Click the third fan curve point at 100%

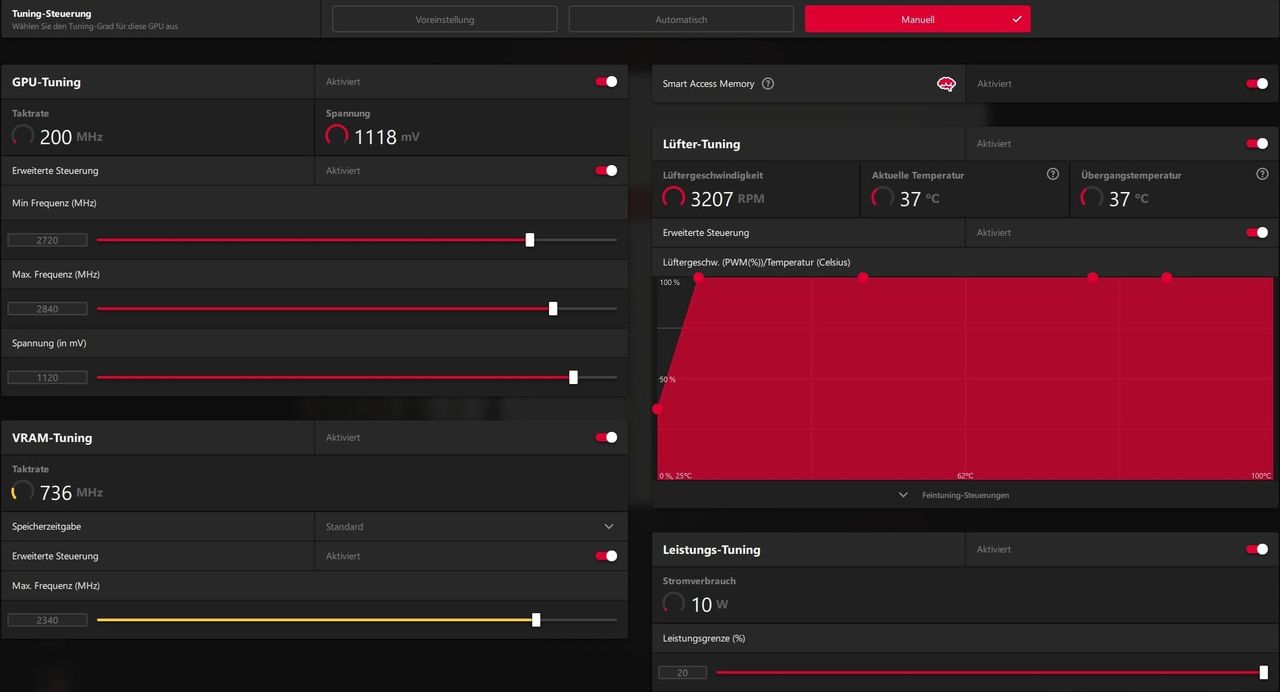click(1092, 277)
